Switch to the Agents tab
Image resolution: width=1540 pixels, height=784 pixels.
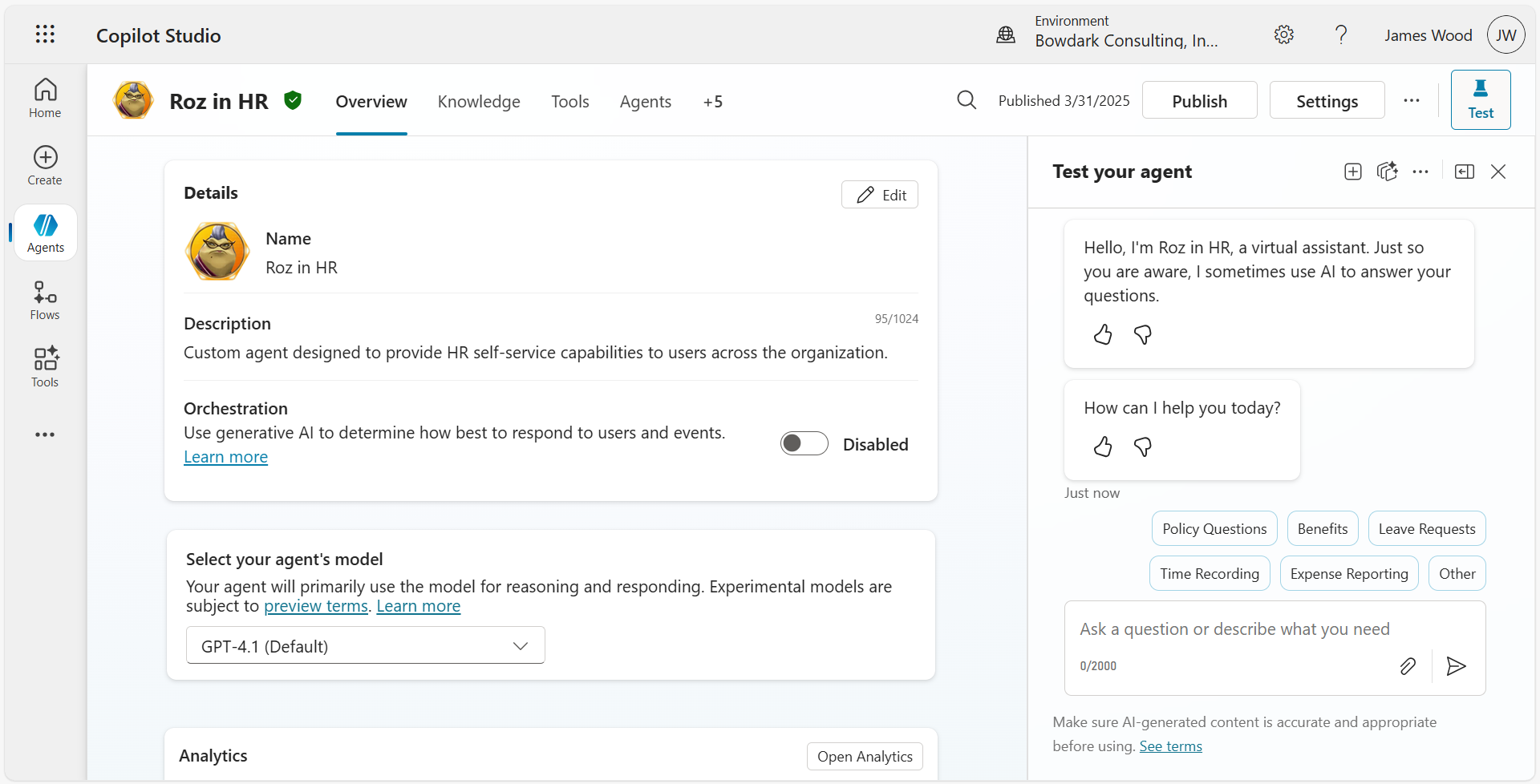tap(646, 102)
